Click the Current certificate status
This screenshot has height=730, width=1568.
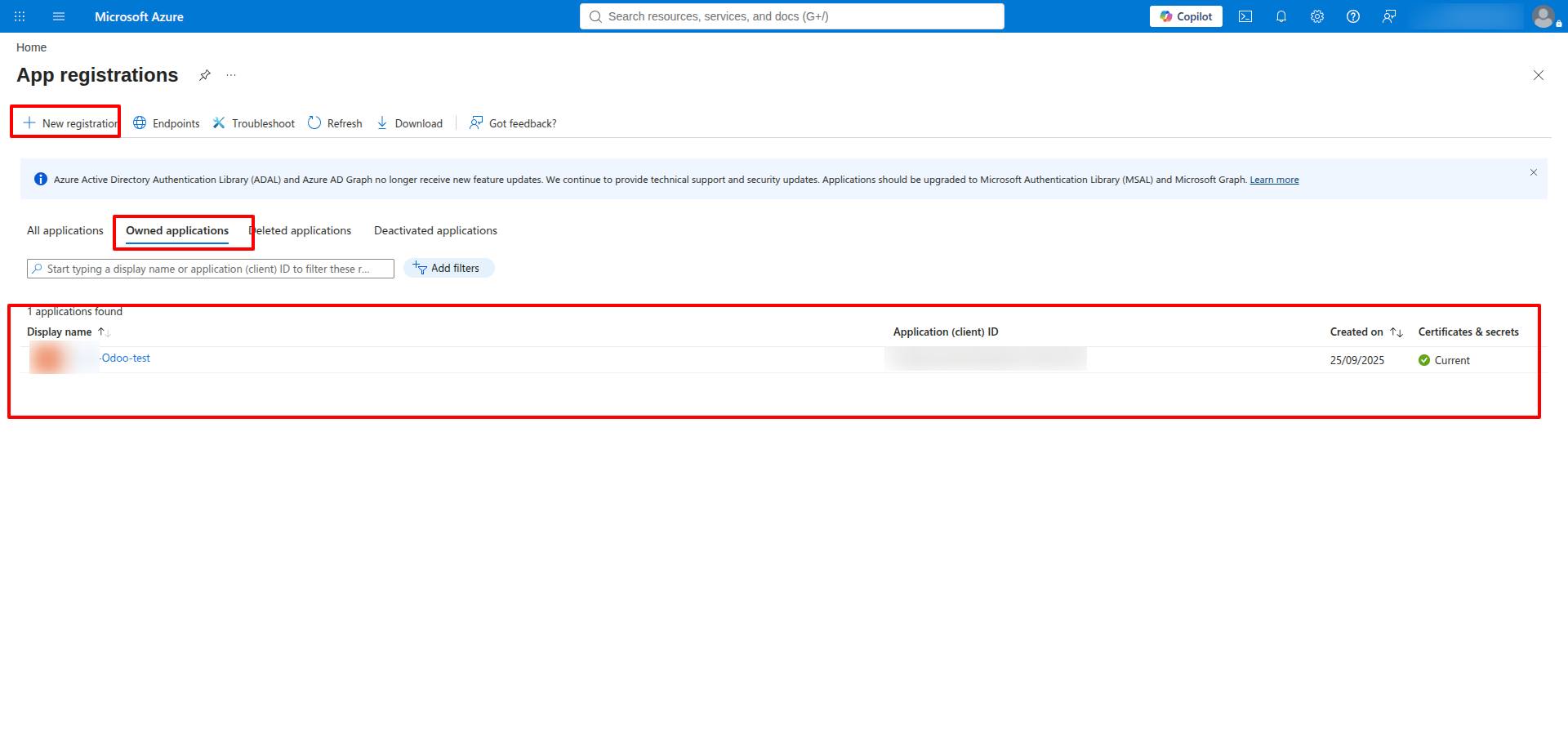point(1452,360)
